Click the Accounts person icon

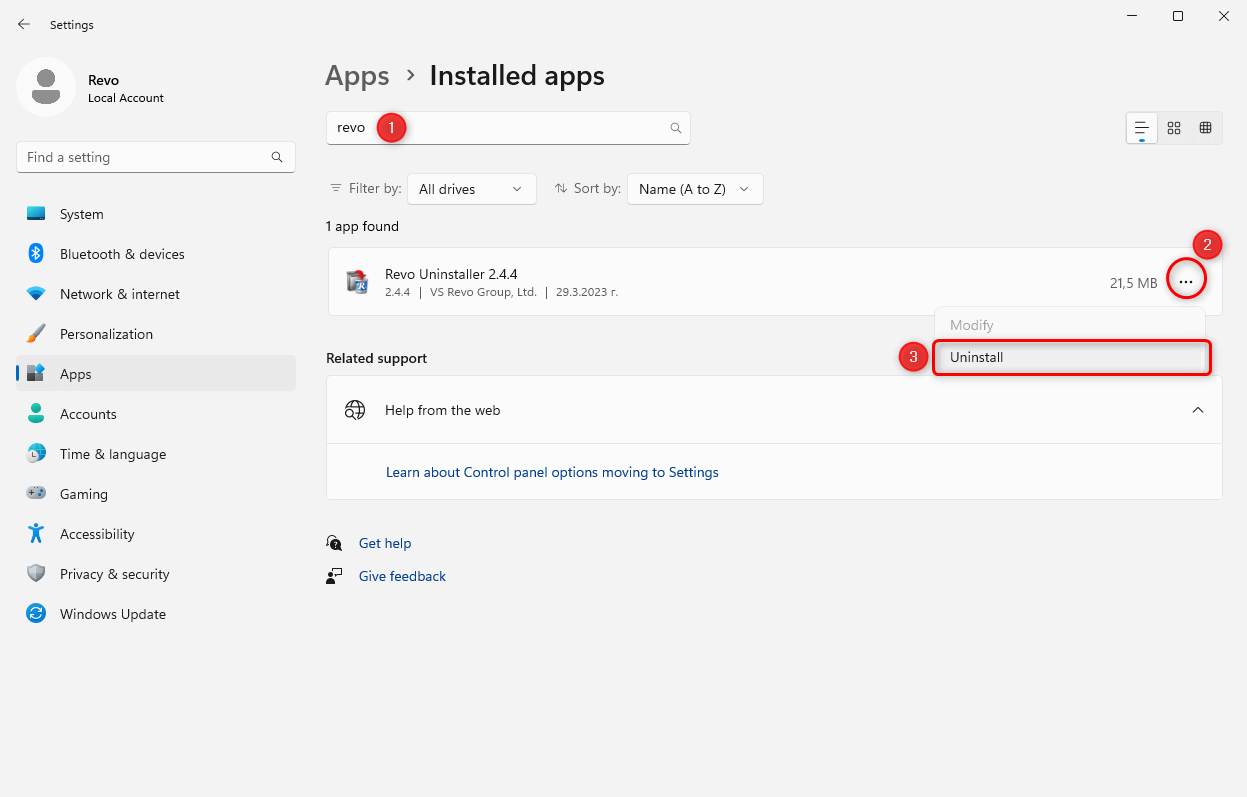[x=36, y=414]
